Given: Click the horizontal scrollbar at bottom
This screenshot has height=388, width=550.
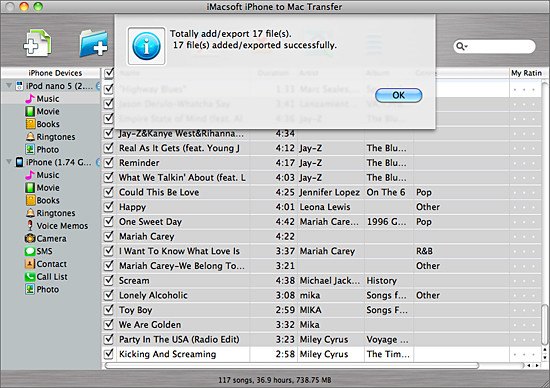Looking at the screenshot, I should [292, 366].
